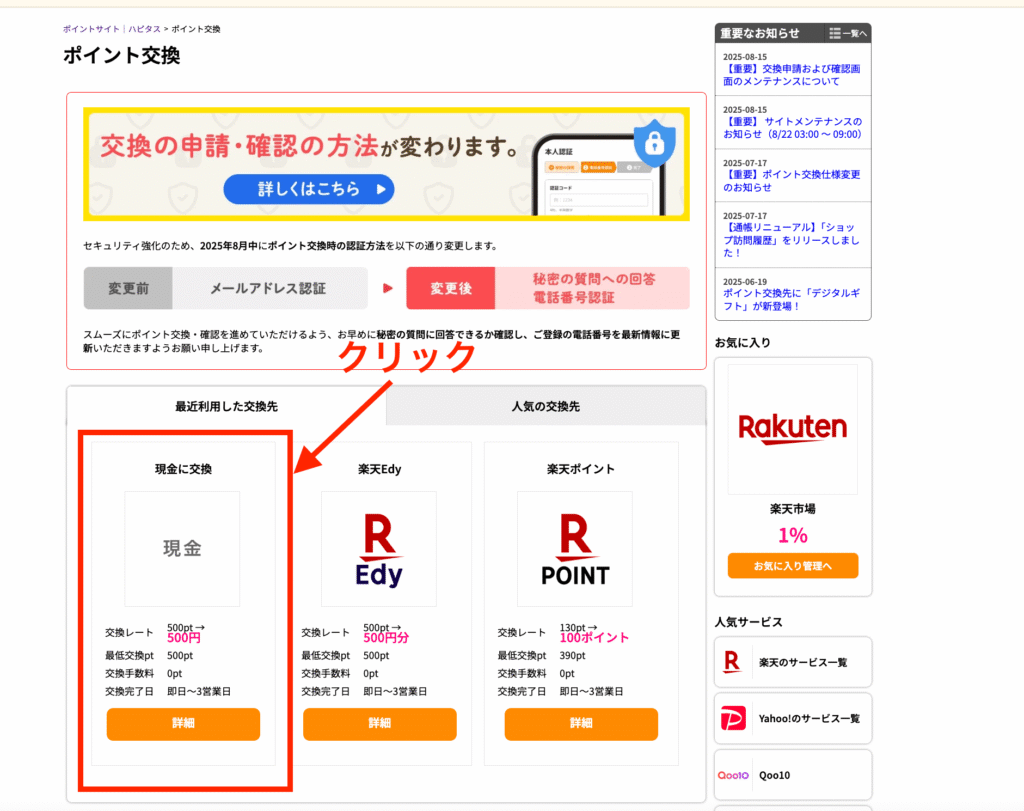Click the 楽天ポイント card title
1024x811 pixels.
581,469
